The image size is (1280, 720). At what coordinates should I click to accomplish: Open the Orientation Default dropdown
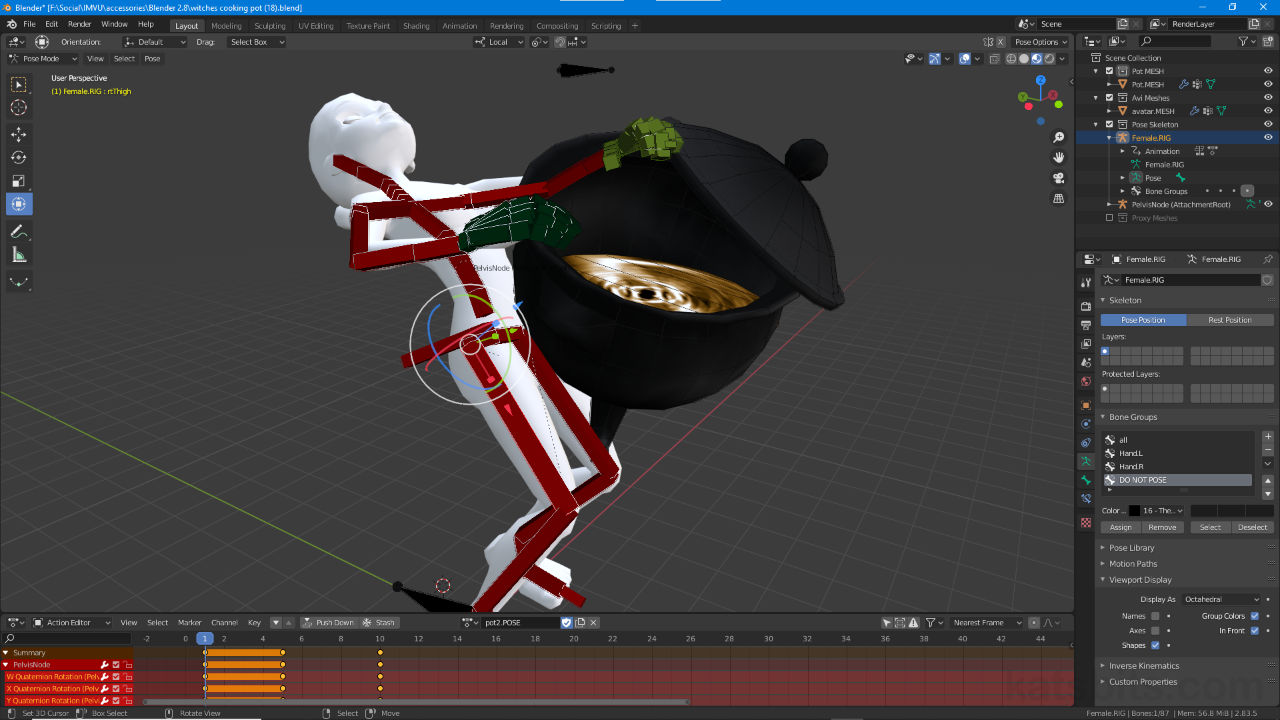(x=154, y=42)
